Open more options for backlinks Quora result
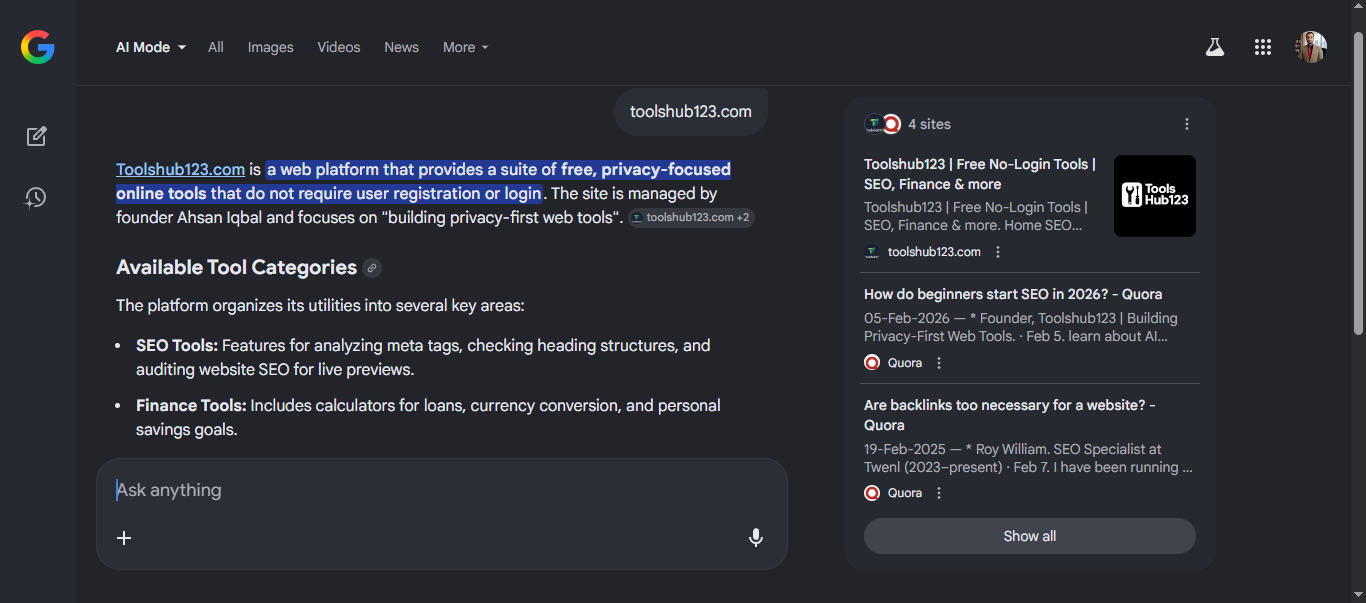Screen dimensions: 1366x603 (x=939, y=493)
